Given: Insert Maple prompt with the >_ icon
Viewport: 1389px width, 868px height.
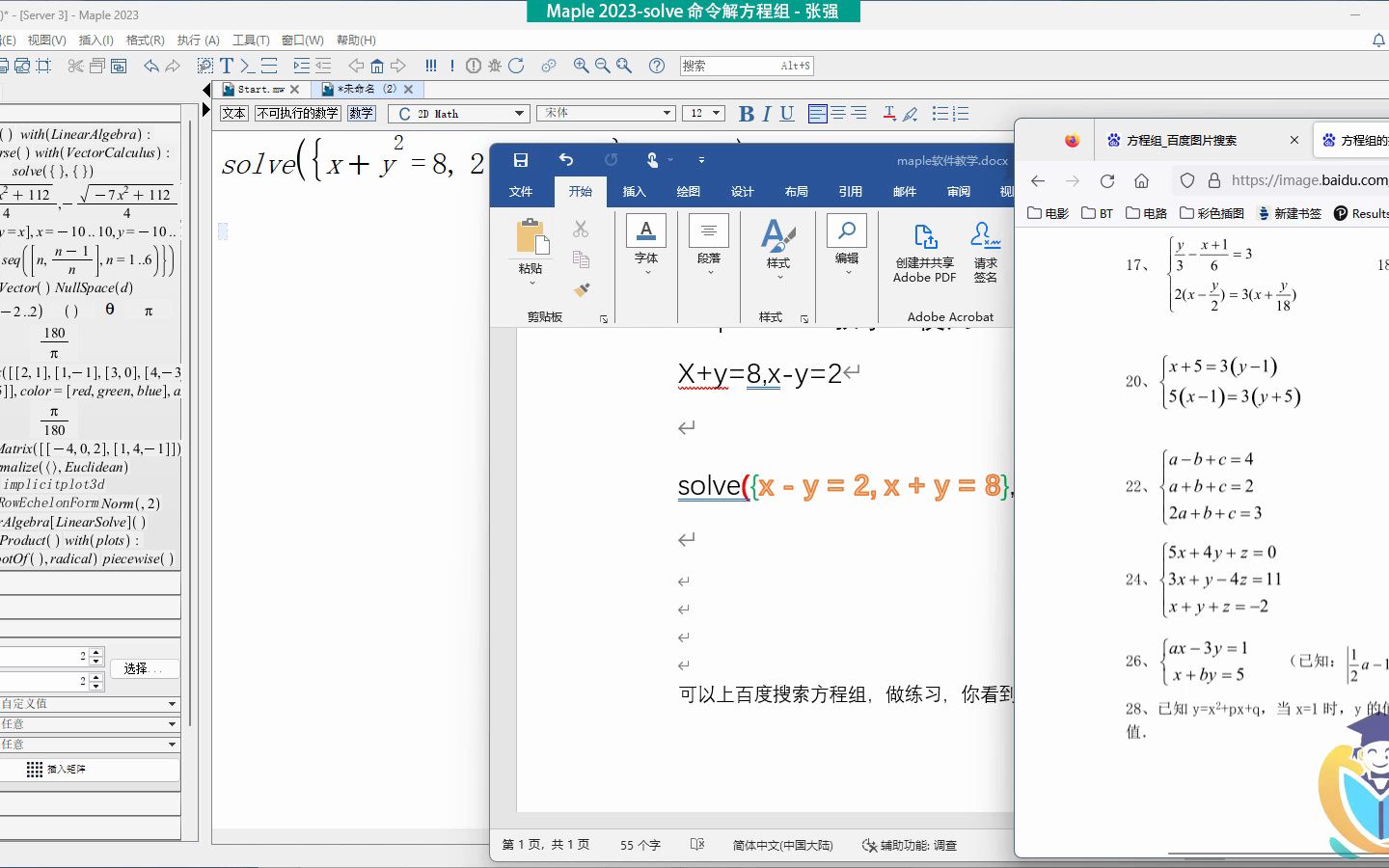Looking at the screenshot, I should tap(248, 66).
